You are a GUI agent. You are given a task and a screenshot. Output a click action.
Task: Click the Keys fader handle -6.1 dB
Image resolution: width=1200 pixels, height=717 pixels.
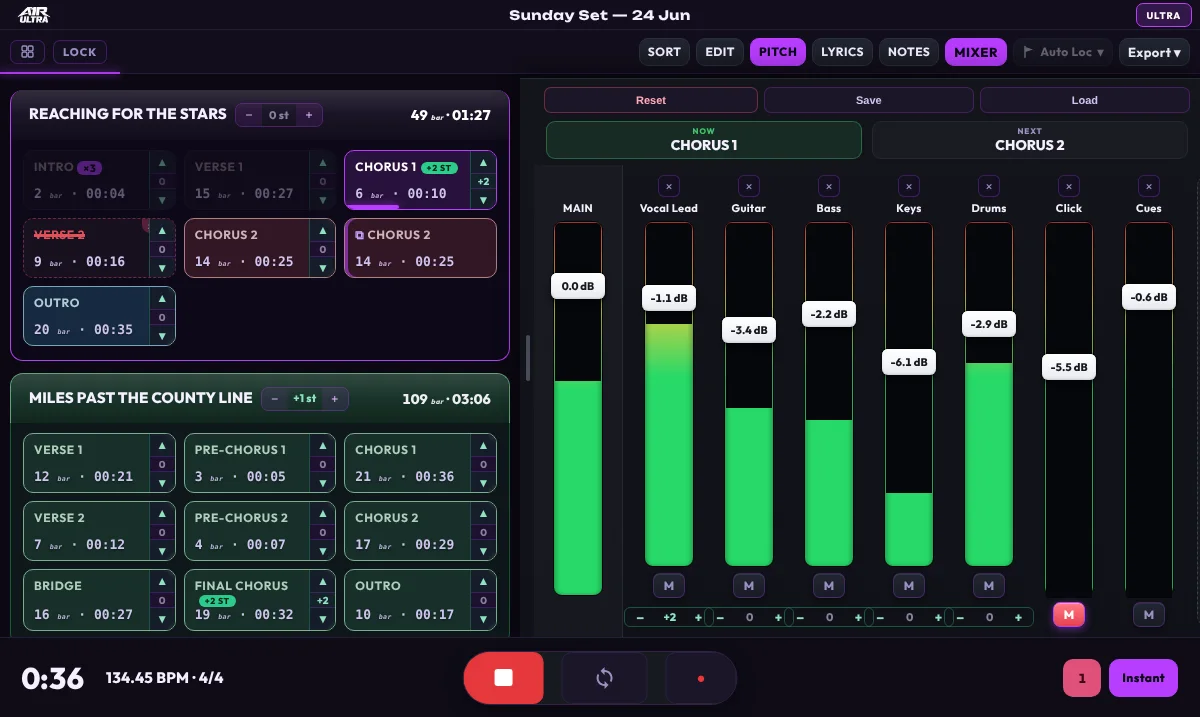[909, 362]
